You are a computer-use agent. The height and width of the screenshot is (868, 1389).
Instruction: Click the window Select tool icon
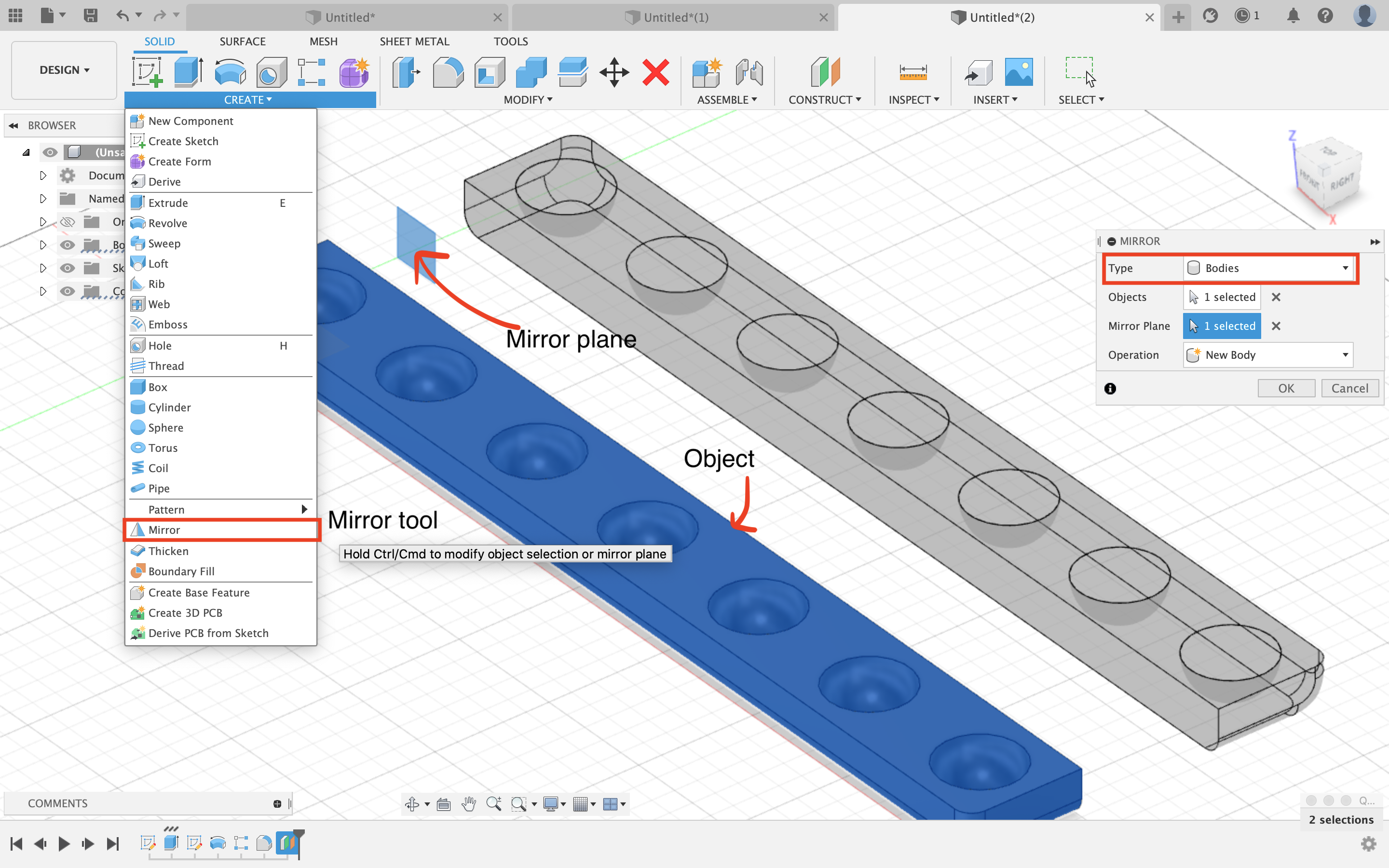[1081, 72]
